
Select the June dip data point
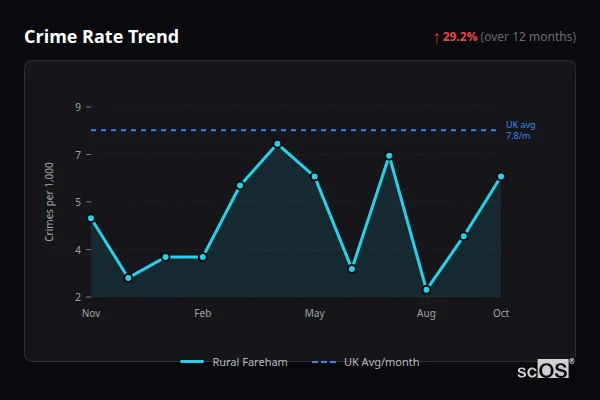pyautogui.click(x=352, y=269)
